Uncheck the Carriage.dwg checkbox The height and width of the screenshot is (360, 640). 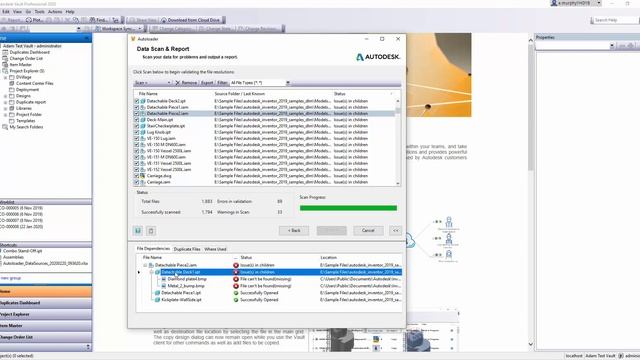(136, 176)
